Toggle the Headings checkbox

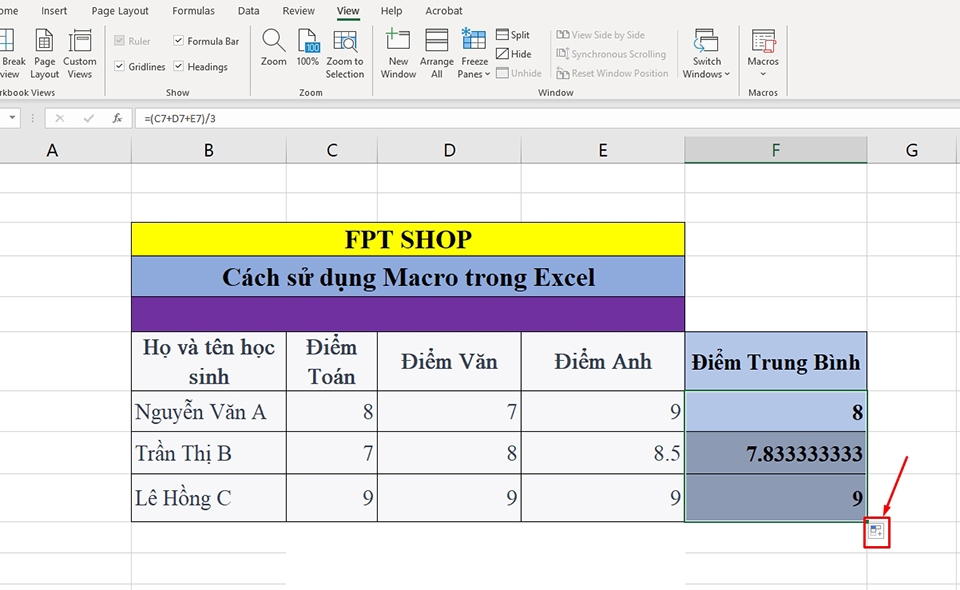pyautogui.click(x=178, y=66)
